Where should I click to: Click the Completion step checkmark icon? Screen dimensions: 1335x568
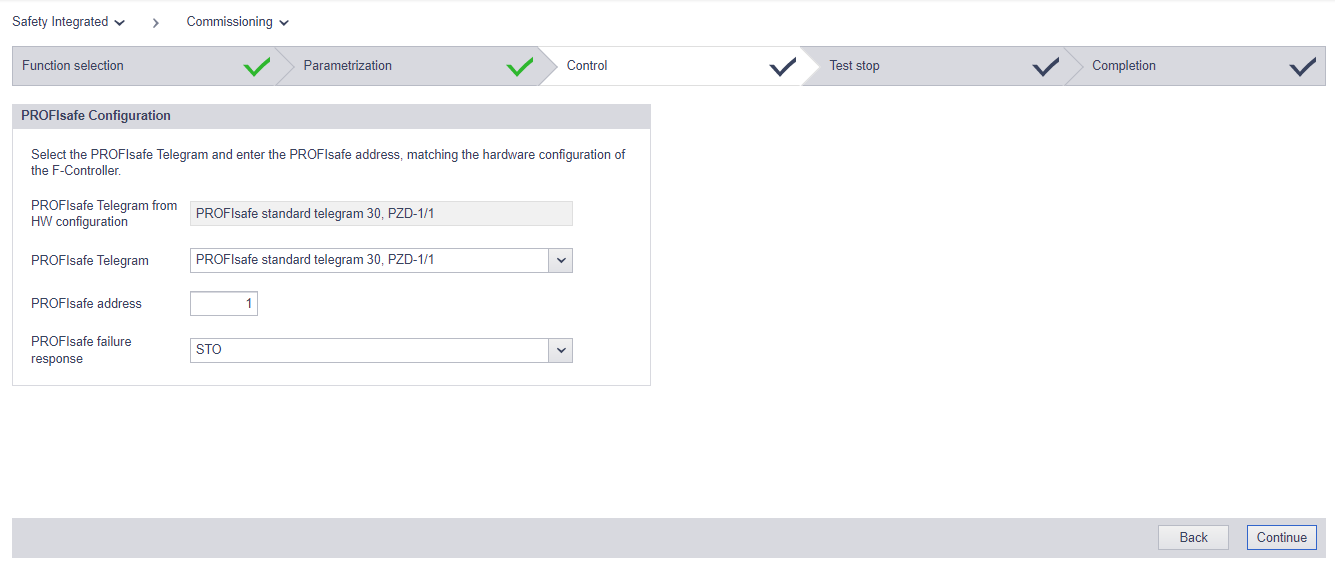(1302, 67)
